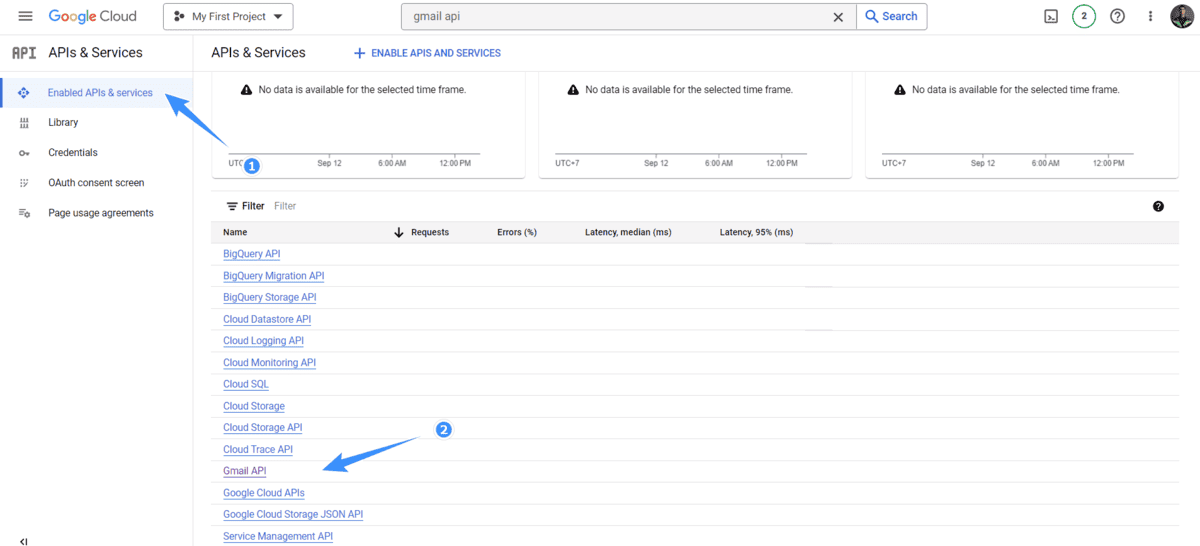Collapse the sidebar with bottom chevron
Viewport: 1200px width, 546px height.
click(x=24, y=541)
